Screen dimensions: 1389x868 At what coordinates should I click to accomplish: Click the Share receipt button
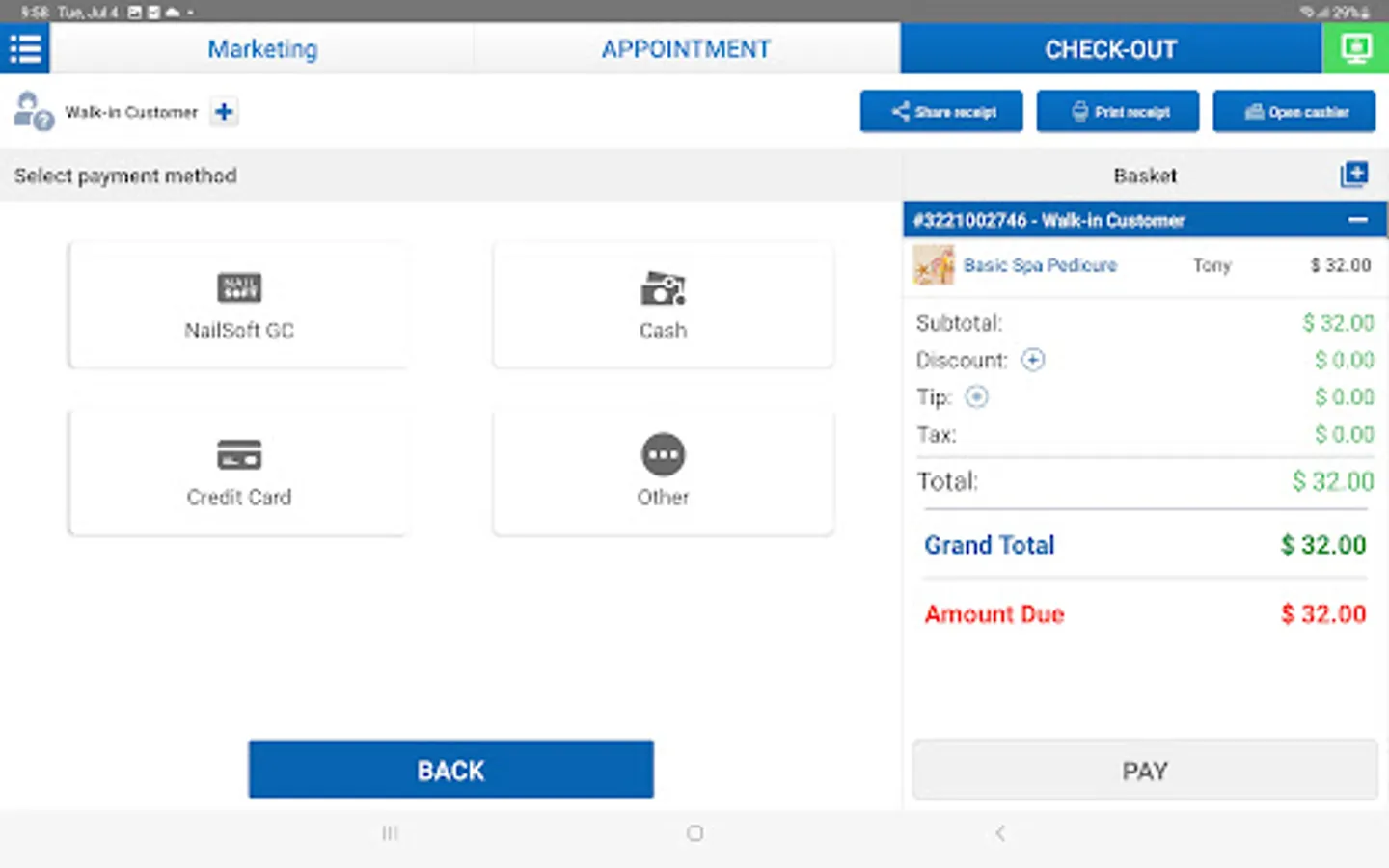pos(941,112)
